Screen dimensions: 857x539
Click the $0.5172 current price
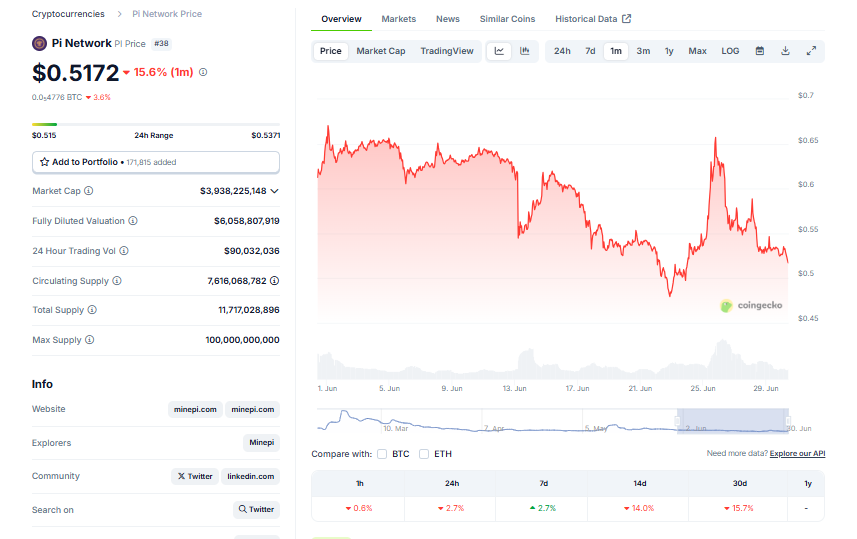75,73
